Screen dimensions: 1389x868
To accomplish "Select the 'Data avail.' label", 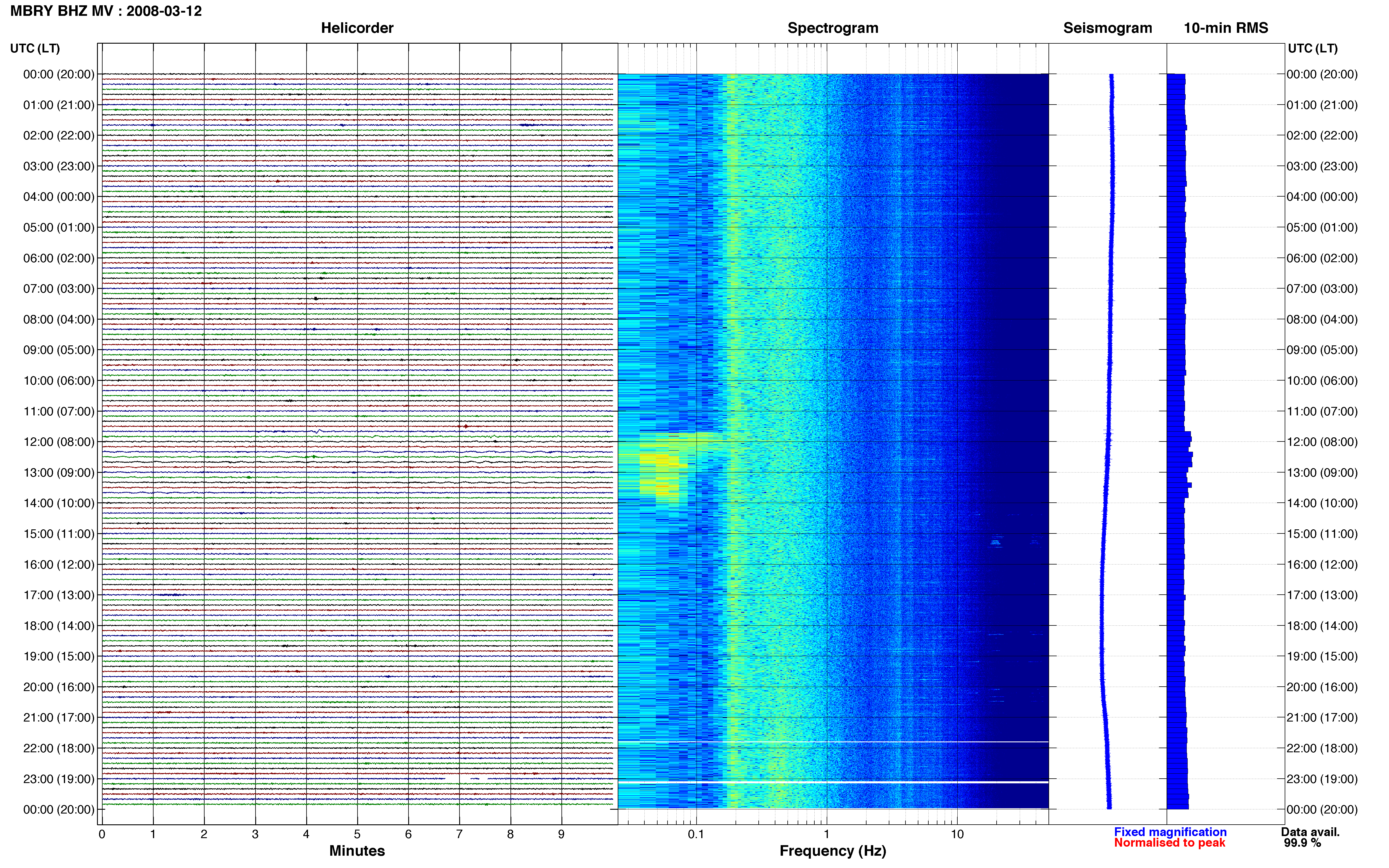I will point(1310,832).
